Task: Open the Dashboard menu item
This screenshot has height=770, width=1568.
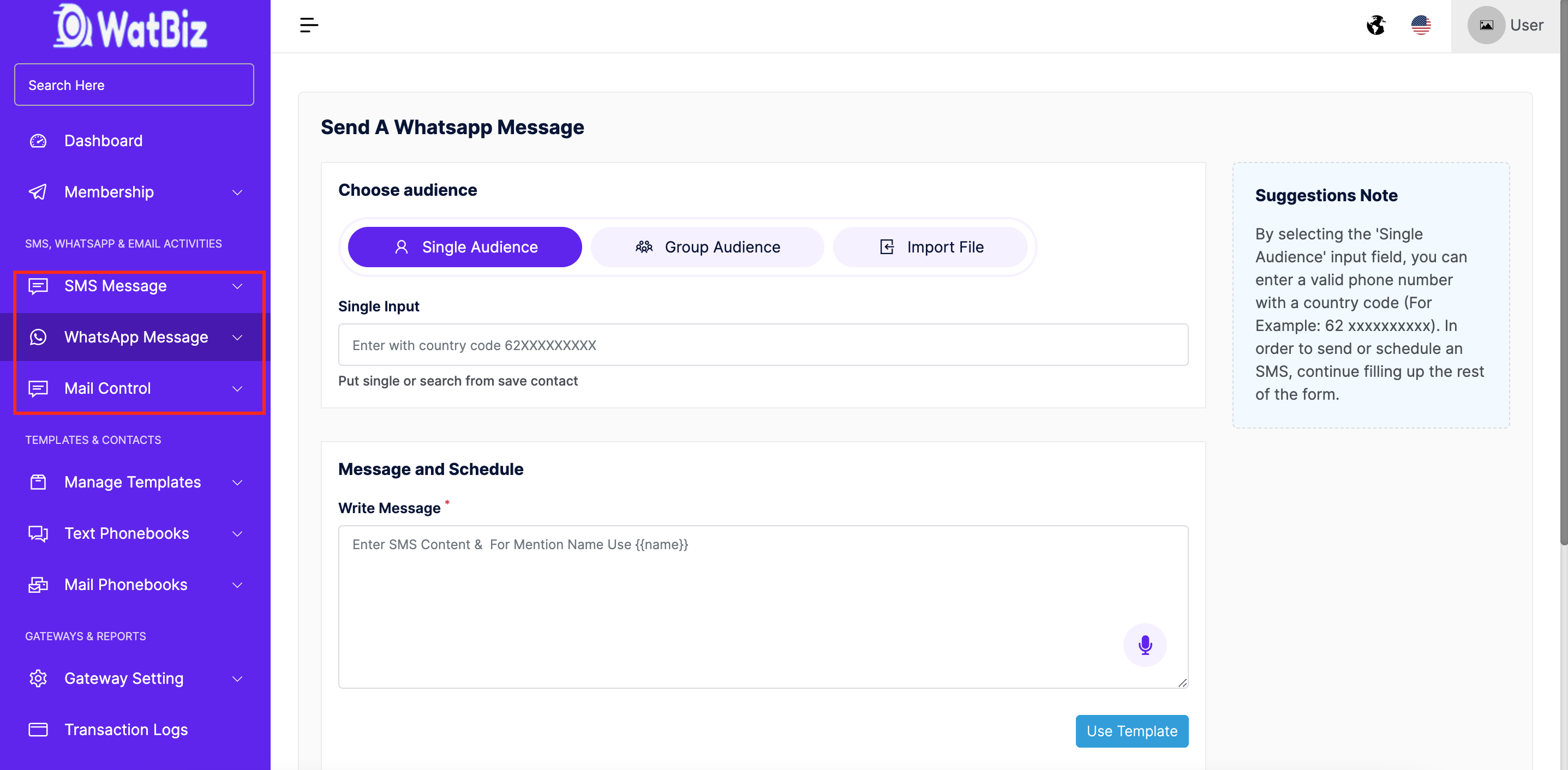Action: [x=104, y=141]
